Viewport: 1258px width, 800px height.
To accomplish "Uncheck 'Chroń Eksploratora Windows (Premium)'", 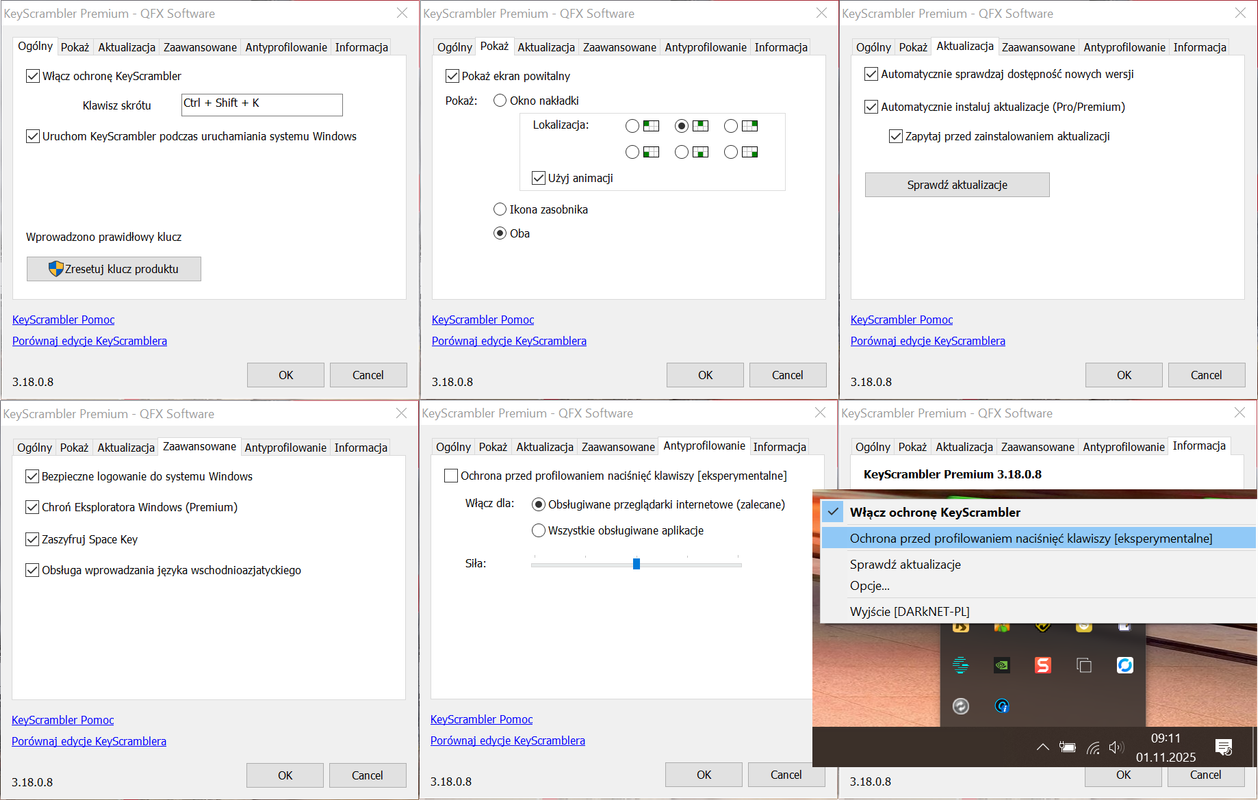I will (x=32, y=507).
